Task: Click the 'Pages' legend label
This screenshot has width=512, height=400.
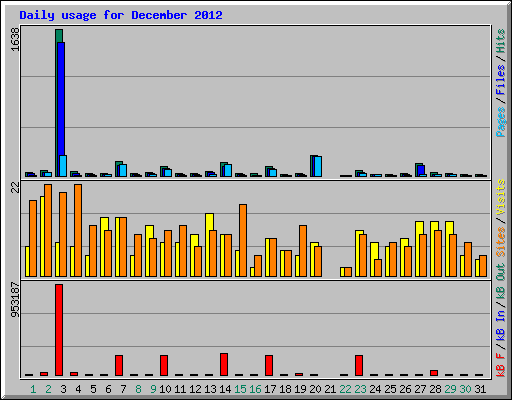Action: pos(501,122)
